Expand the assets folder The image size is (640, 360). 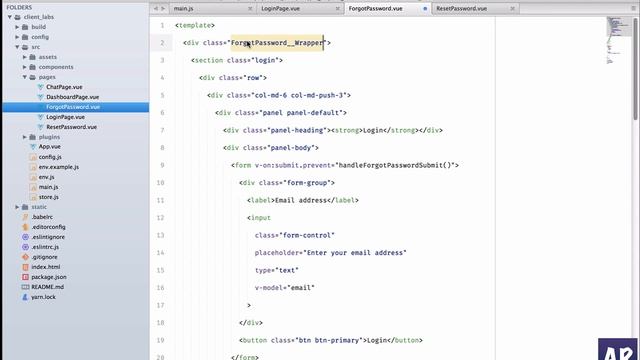24,57
